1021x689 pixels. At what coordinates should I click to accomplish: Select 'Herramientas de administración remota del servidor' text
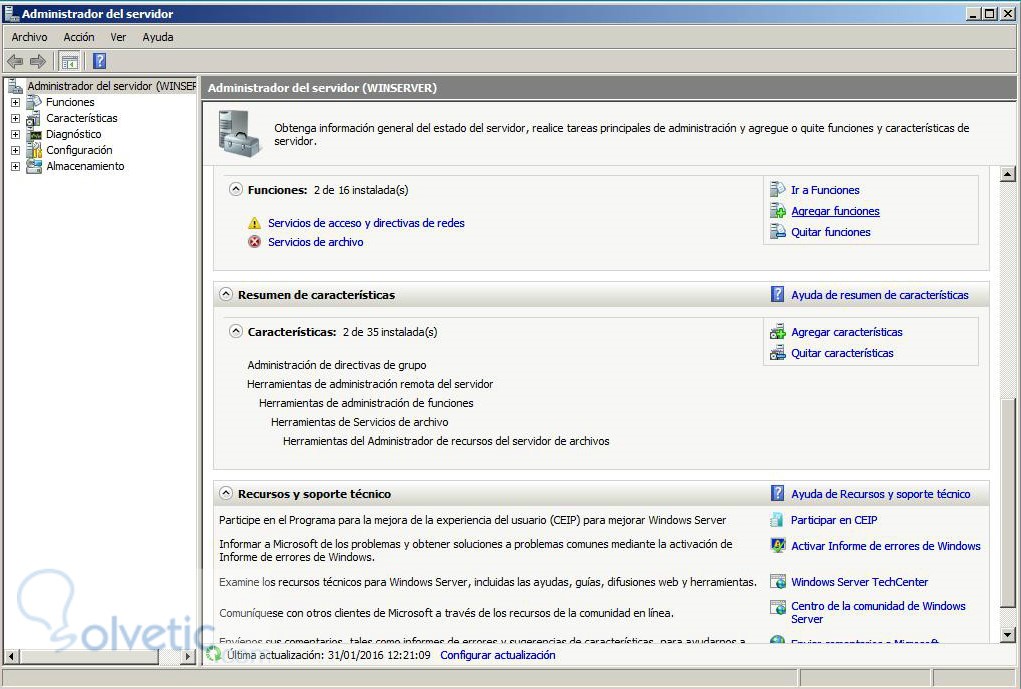(x=370, y=384)
